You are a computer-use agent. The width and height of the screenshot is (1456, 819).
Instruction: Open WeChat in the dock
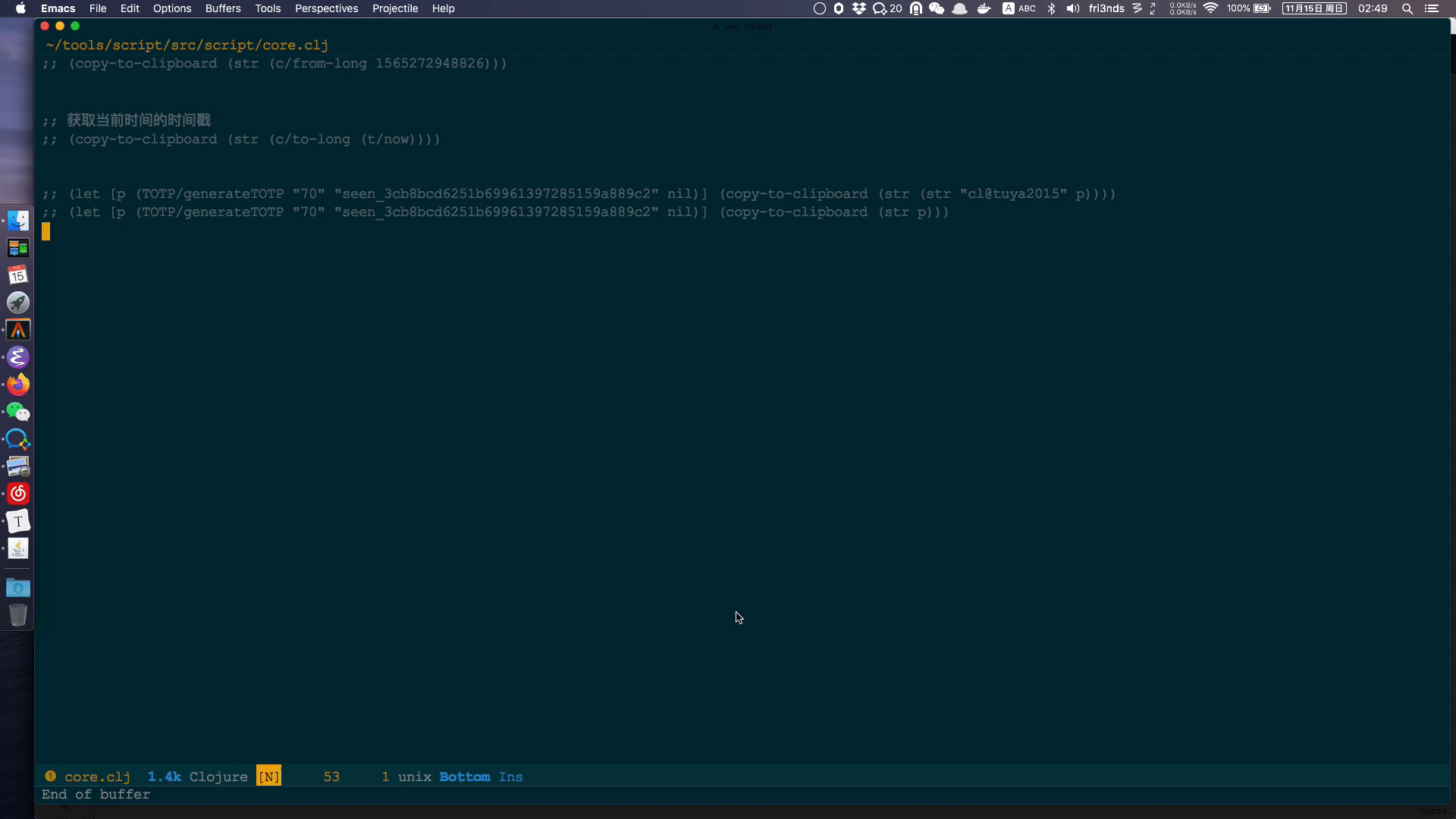[18, 412]
